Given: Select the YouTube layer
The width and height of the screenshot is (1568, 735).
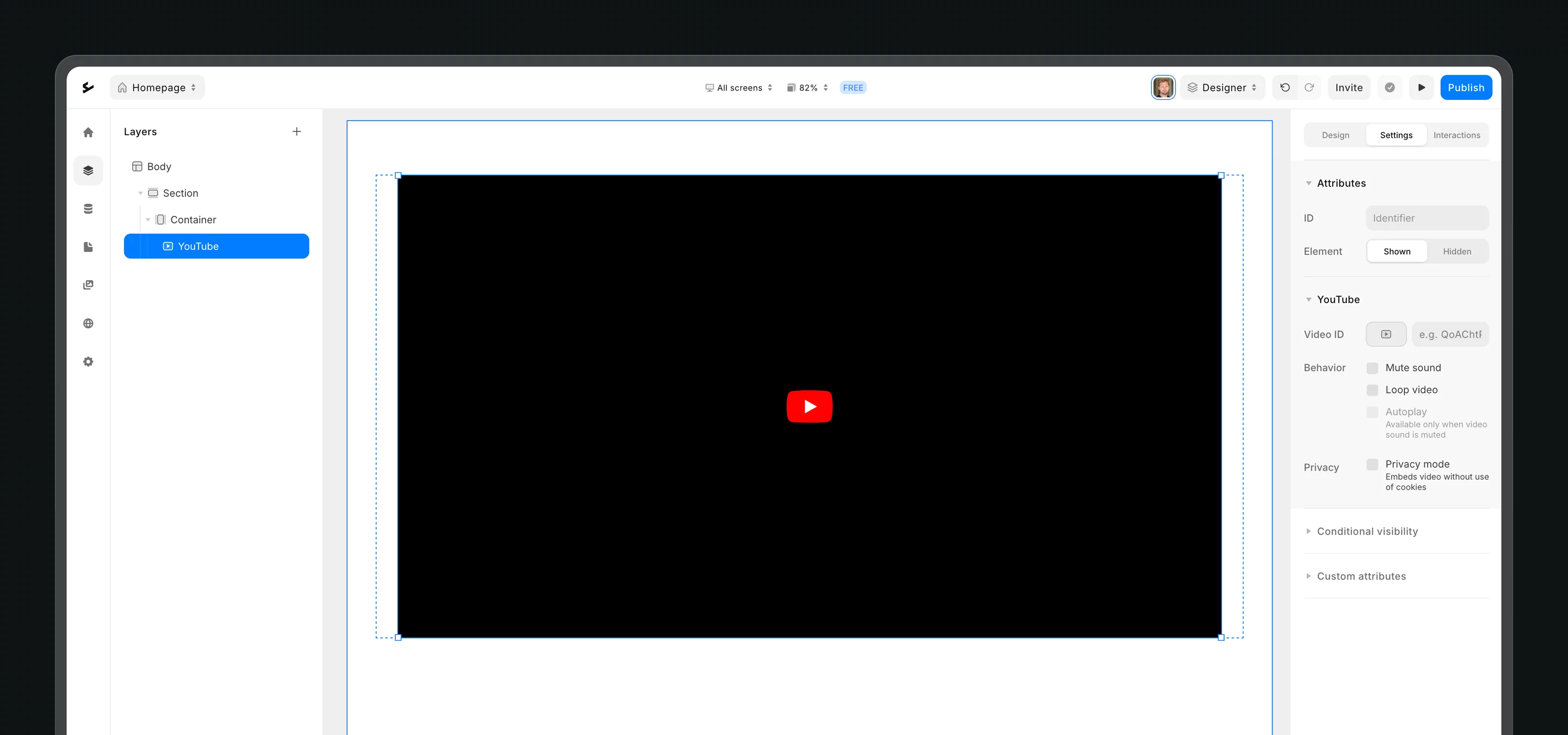Looking at the screenshot, I should click(216, 246).
